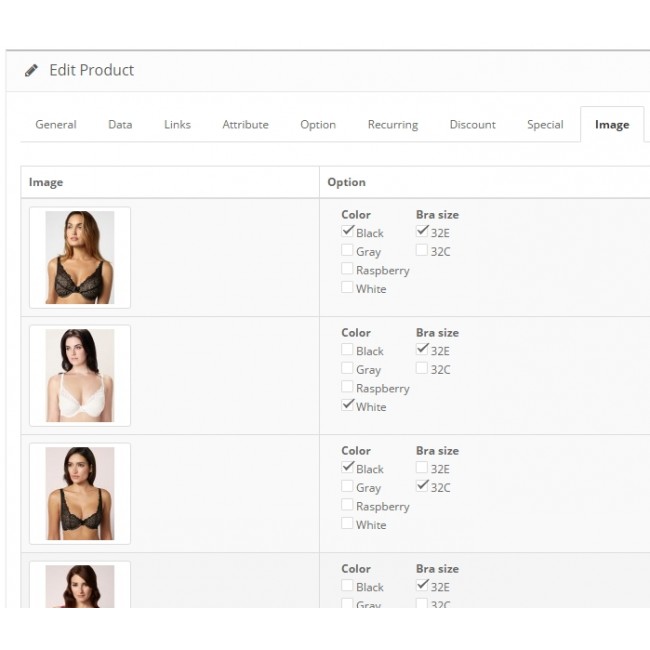Open the Special tab
650x650 pixels.
pos(545,125)
